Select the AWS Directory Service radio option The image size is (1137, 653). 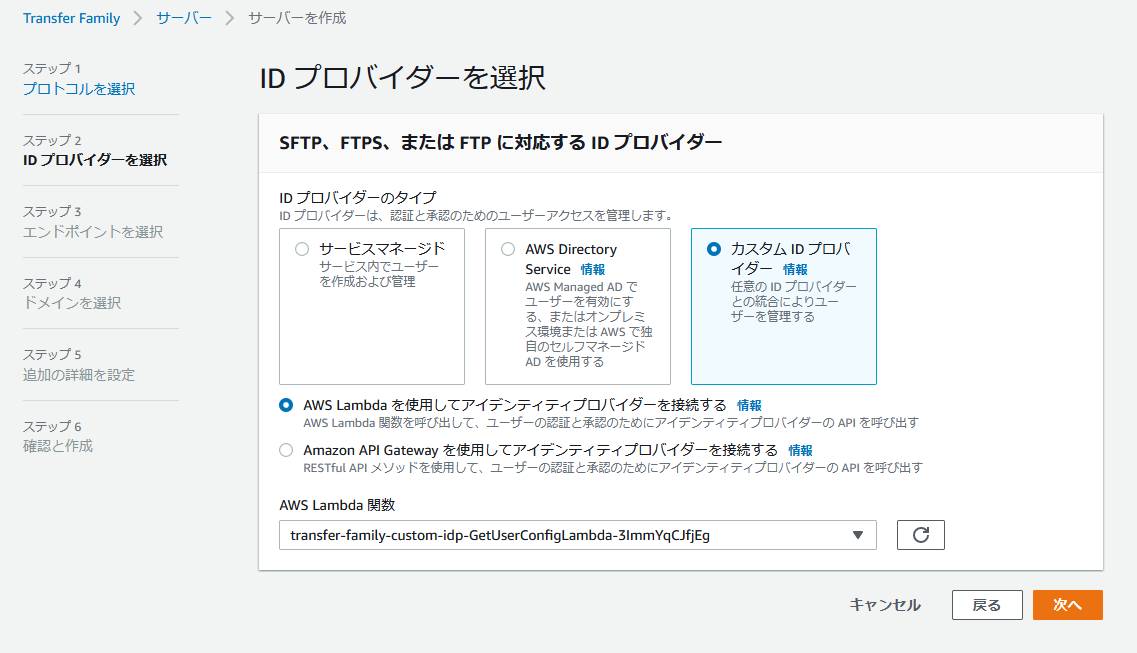(x=508, y=249)
